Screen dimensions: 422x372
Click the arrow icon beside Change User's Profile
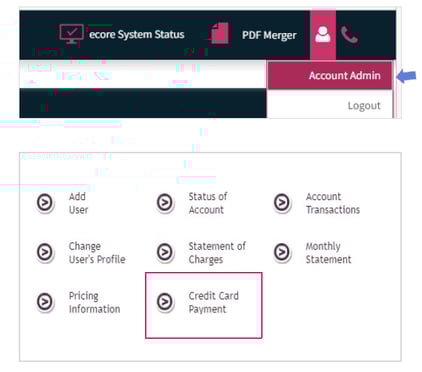pos(45,252)
